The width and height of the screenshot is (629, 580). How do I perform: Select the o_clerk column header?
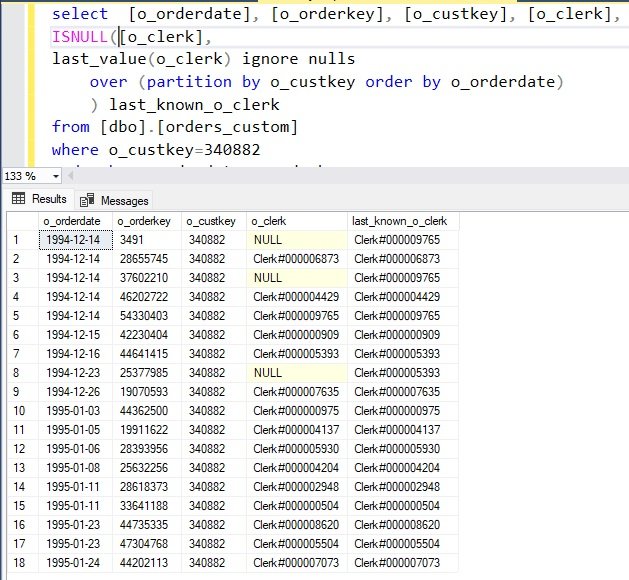click(x=297, y=221)
